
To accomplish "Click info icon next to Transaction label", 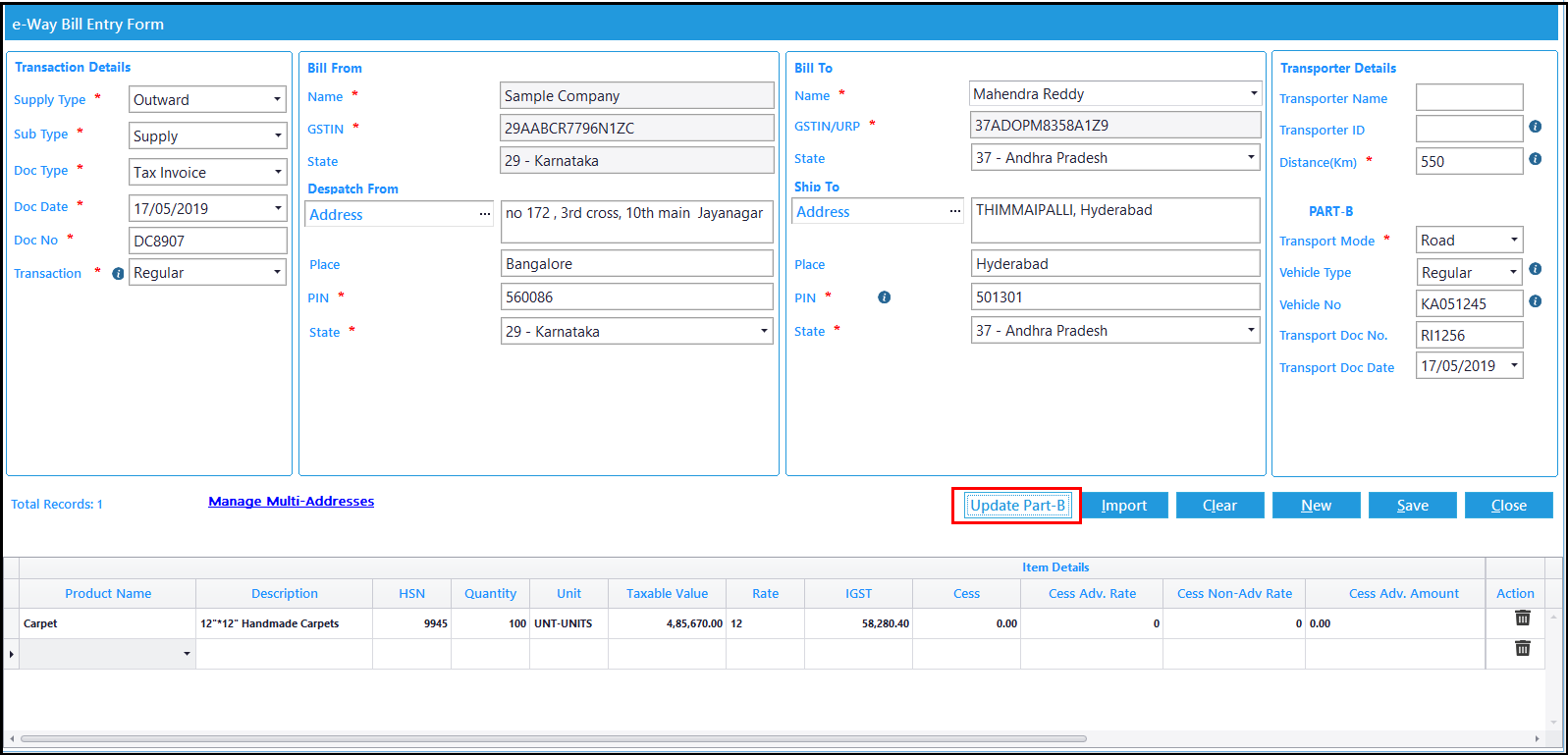I will (118, 274).
